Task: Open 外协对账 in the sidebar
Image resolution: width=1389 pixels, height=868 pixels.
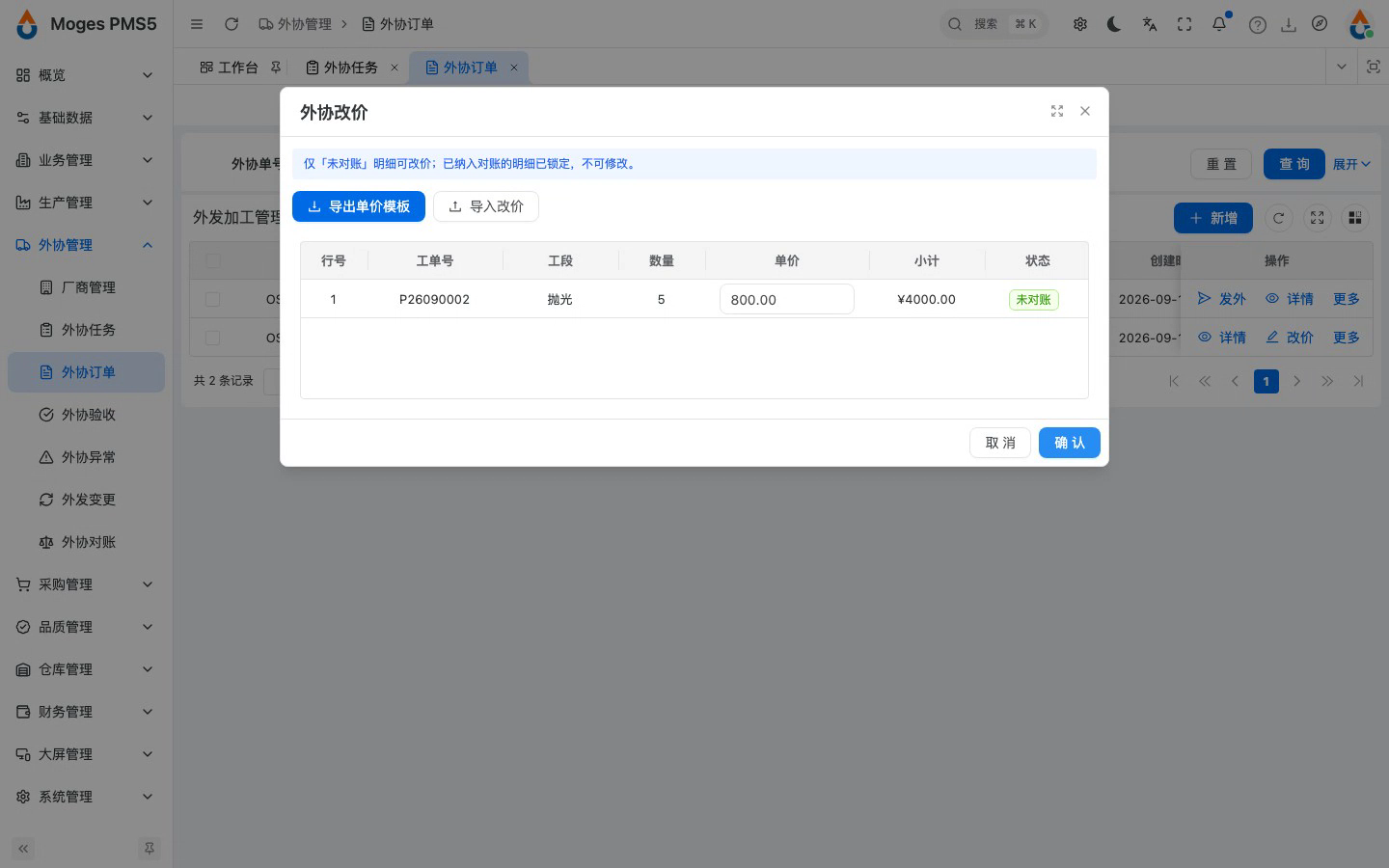Action: [x=86, y=542]
